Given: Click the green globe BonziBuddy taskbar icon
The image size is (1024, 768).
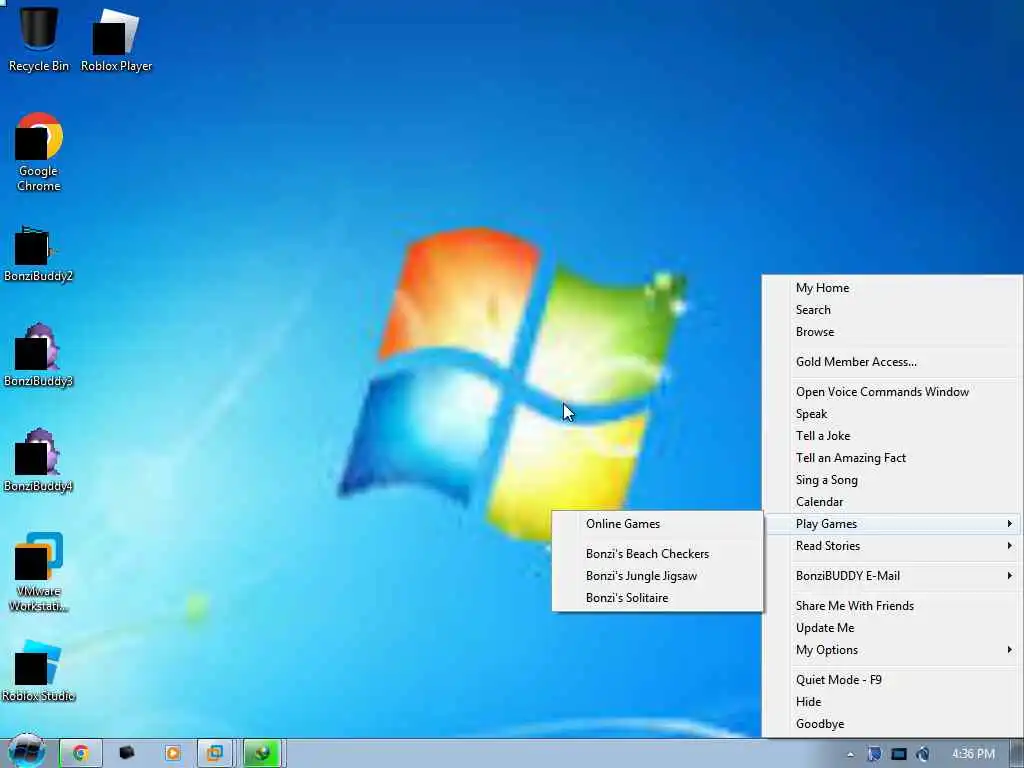Looking at the screenshot, I should 263,753.
